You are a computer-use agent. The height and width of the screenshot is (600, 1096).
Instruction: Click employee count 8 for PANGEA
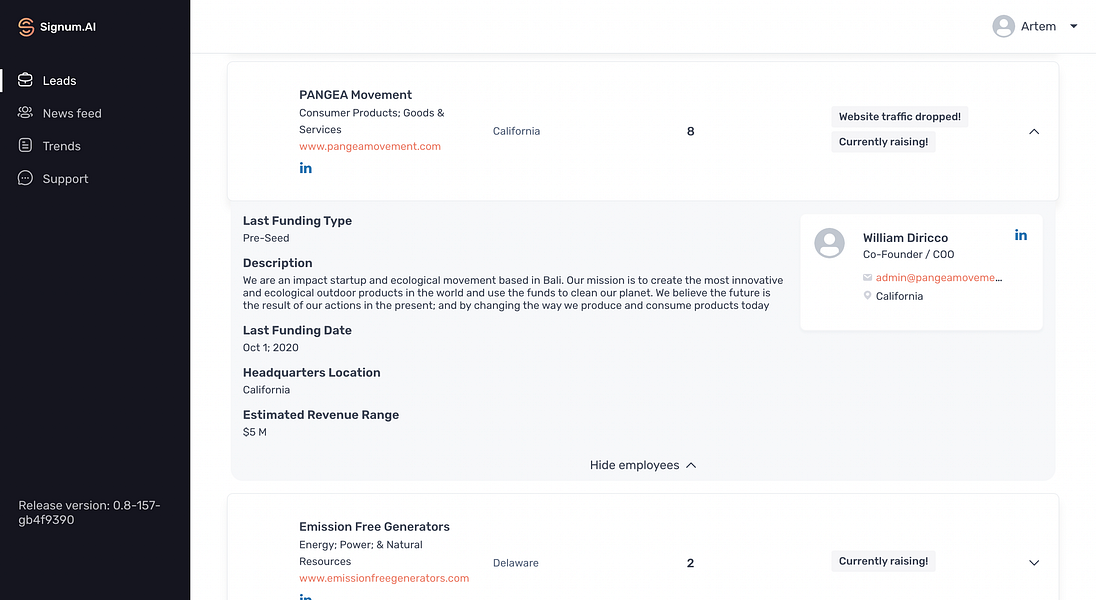click(691, 131)
